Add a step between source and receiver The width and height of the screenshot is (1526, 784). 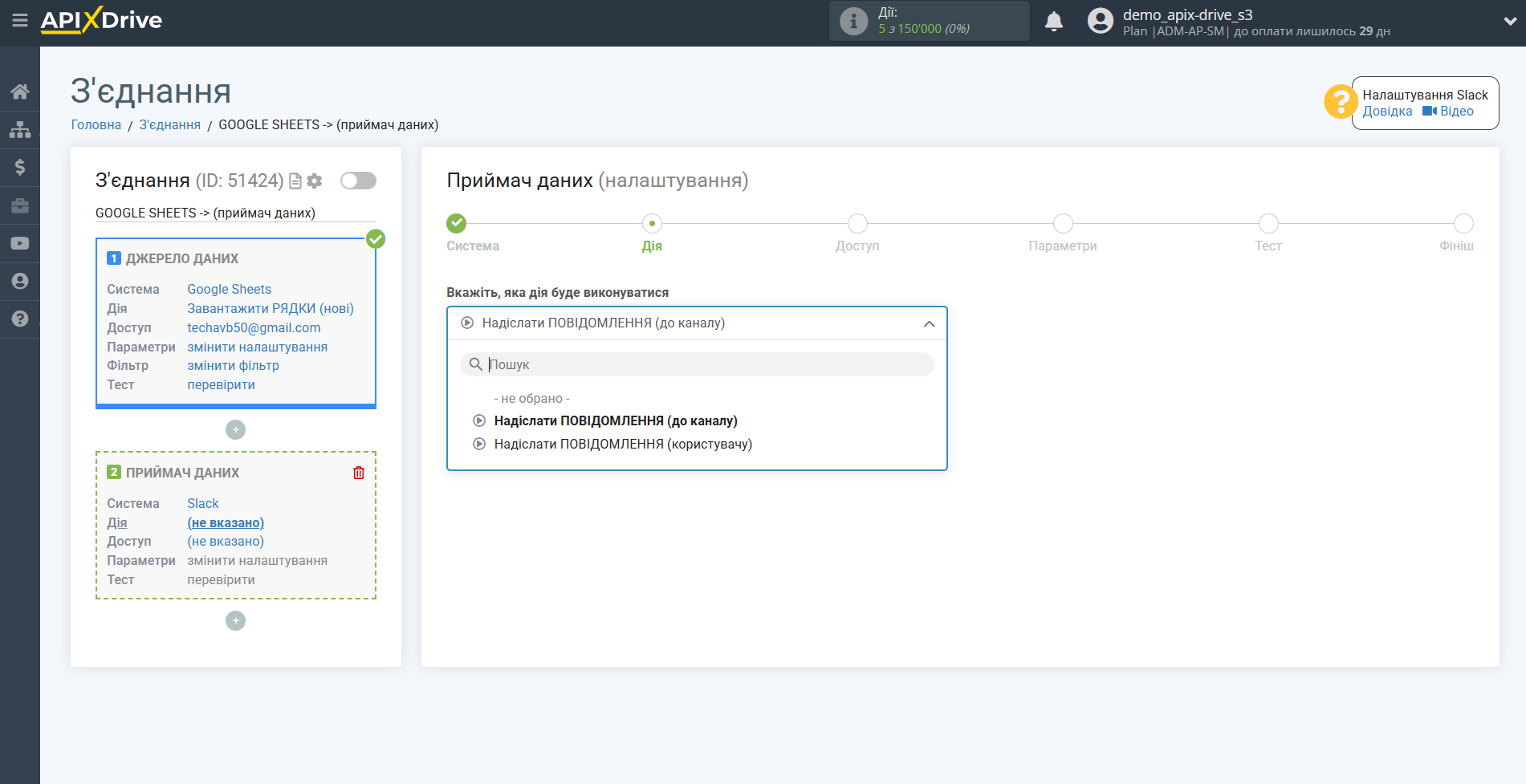[235, 430]
